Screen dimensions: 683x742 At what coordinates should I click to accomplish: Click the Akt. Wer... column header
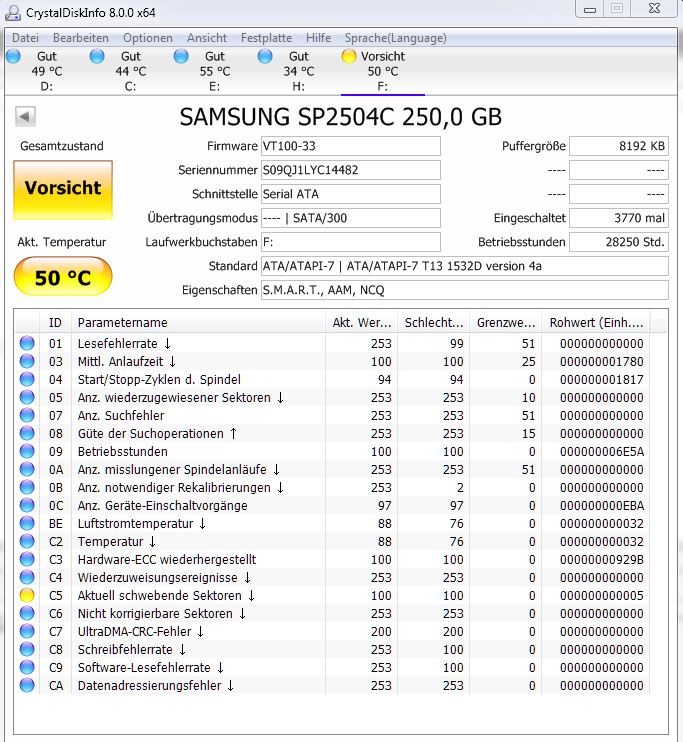tap(362, 323)
